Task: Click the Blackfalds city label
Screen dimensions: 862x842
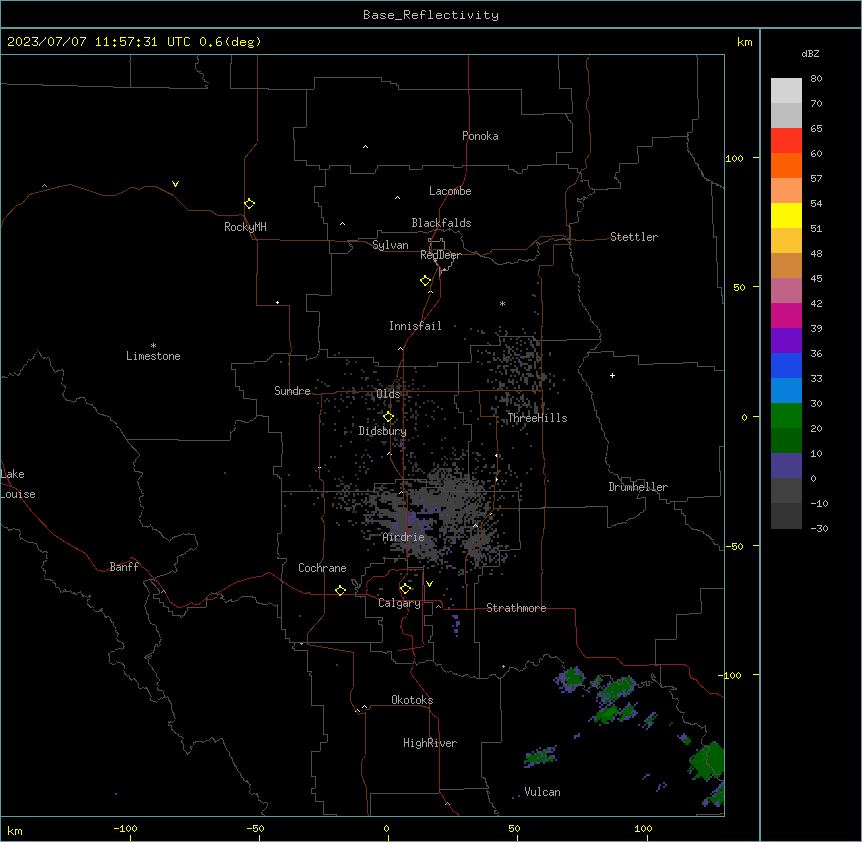Action: point(441,223)
